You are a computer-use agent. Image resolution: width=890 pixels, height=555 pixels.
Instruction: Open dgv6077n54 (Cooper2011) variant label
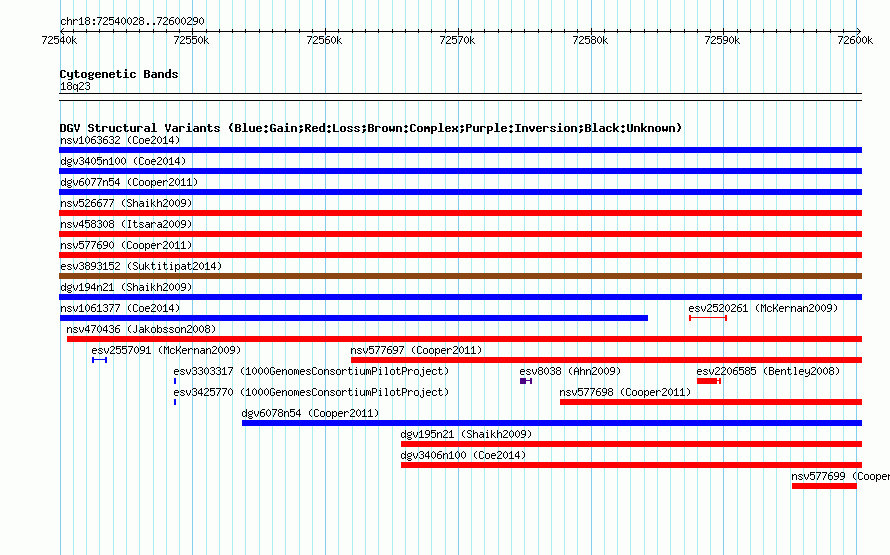(129, 182)
